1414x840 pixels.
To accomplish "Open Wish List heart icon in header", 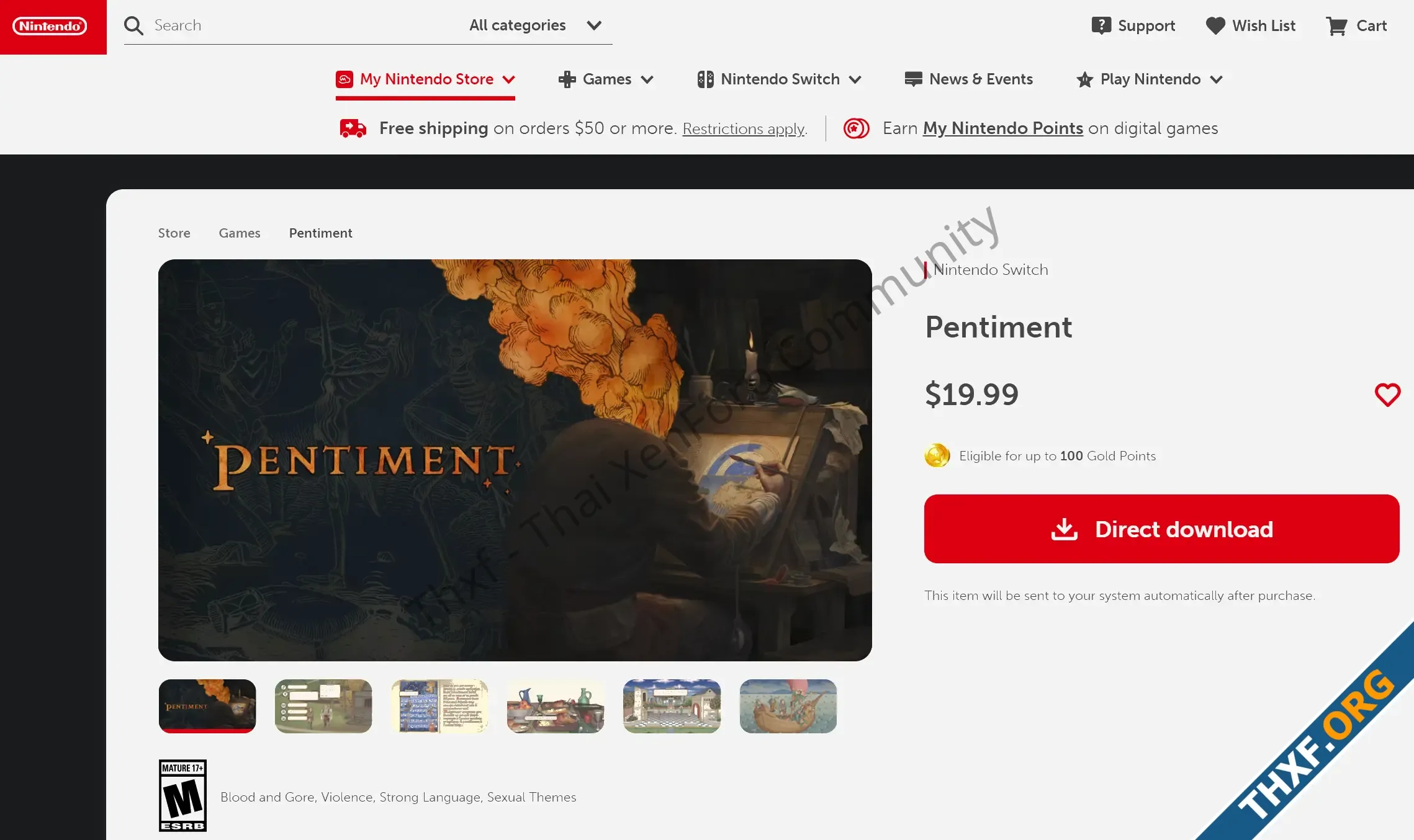I will [1215, 25].
